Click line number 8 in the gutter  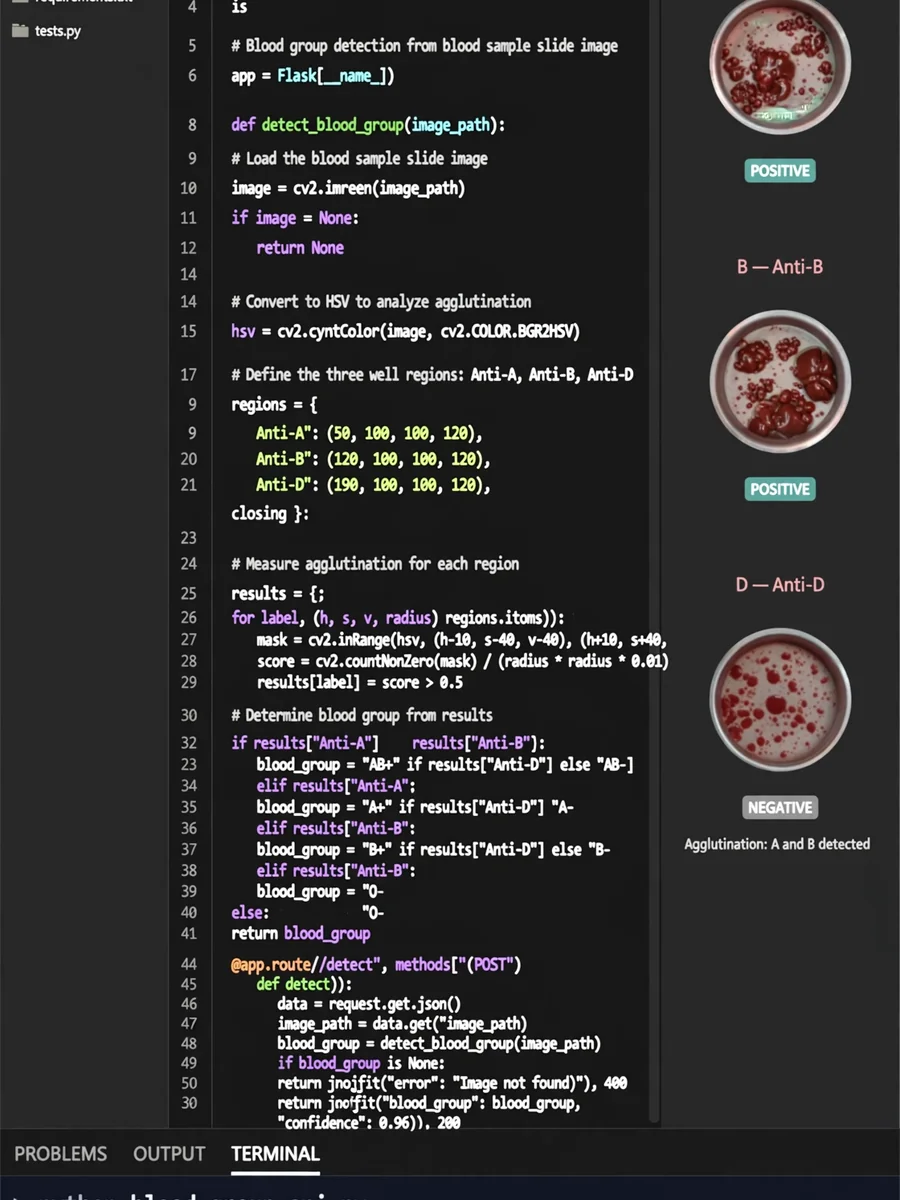coord(191,126)
